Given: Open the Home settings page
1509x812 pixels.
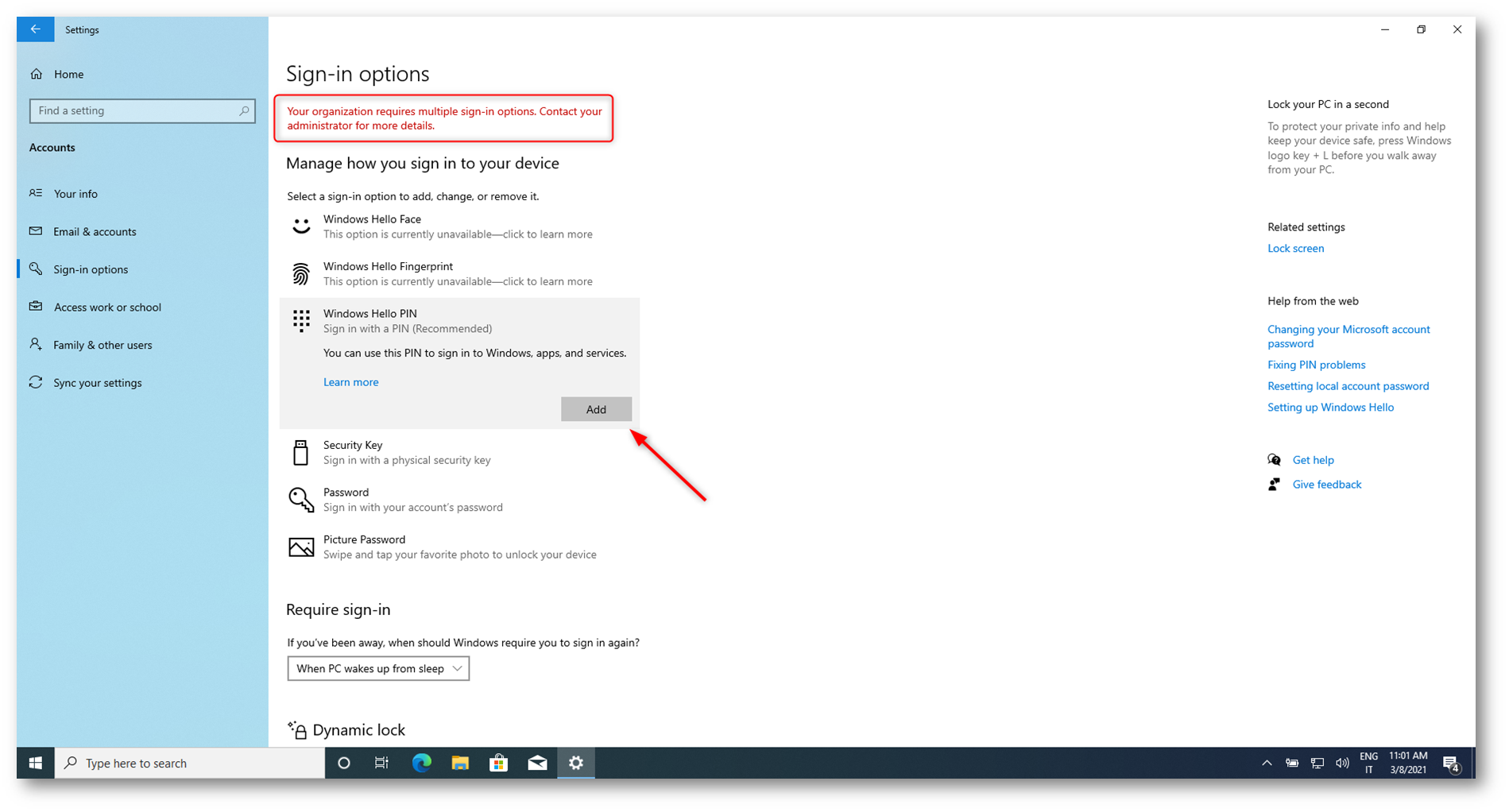Looking at the screenshot, I should (68, 74).
